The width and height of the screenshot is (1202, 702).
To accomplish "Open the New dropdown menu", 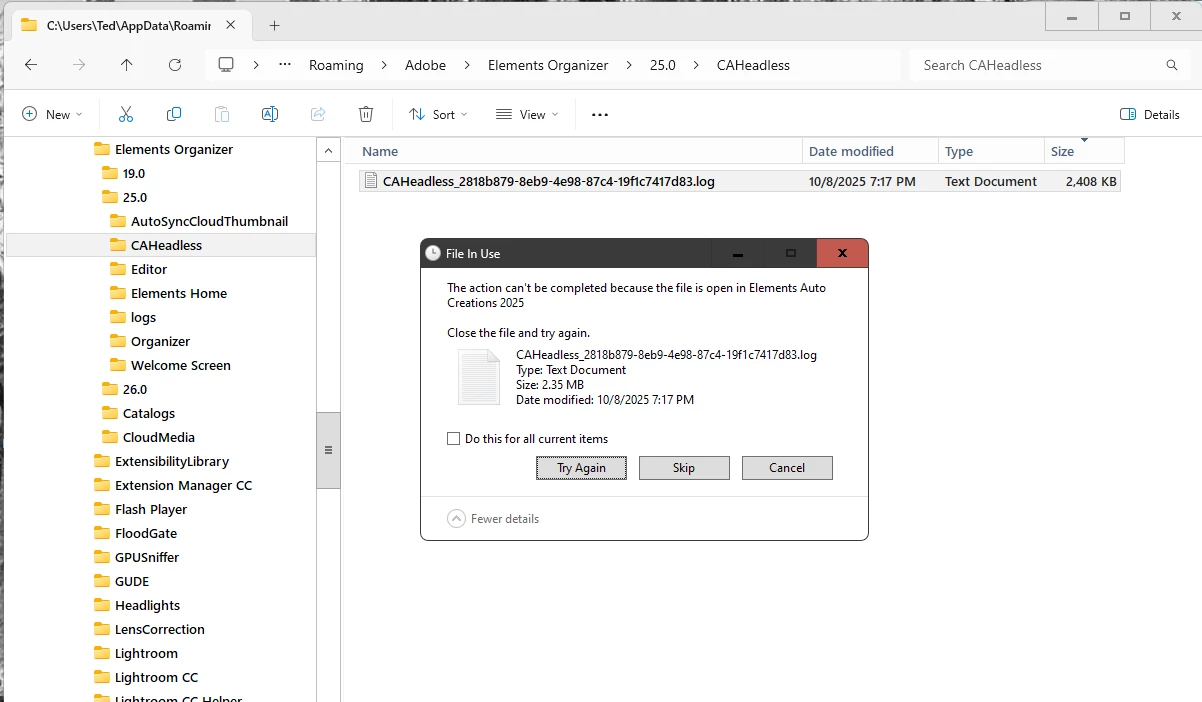I will point(53,114).
